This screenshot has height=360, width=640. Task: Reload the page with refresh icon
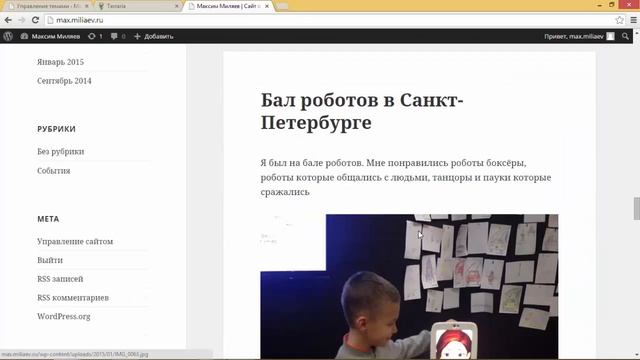(x=36, y=20)
